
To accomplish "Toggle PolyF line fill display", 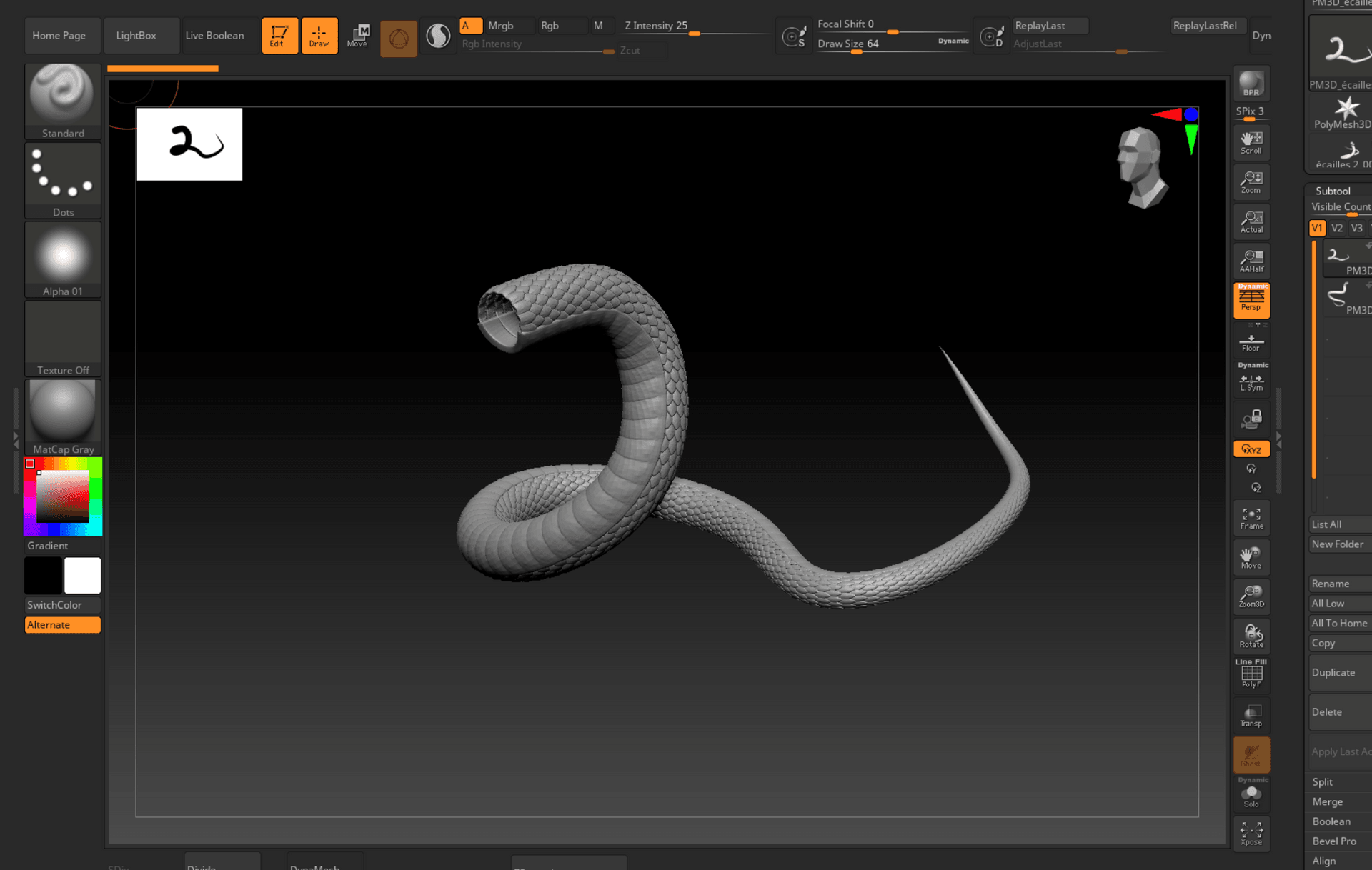I will [1251, 675].
